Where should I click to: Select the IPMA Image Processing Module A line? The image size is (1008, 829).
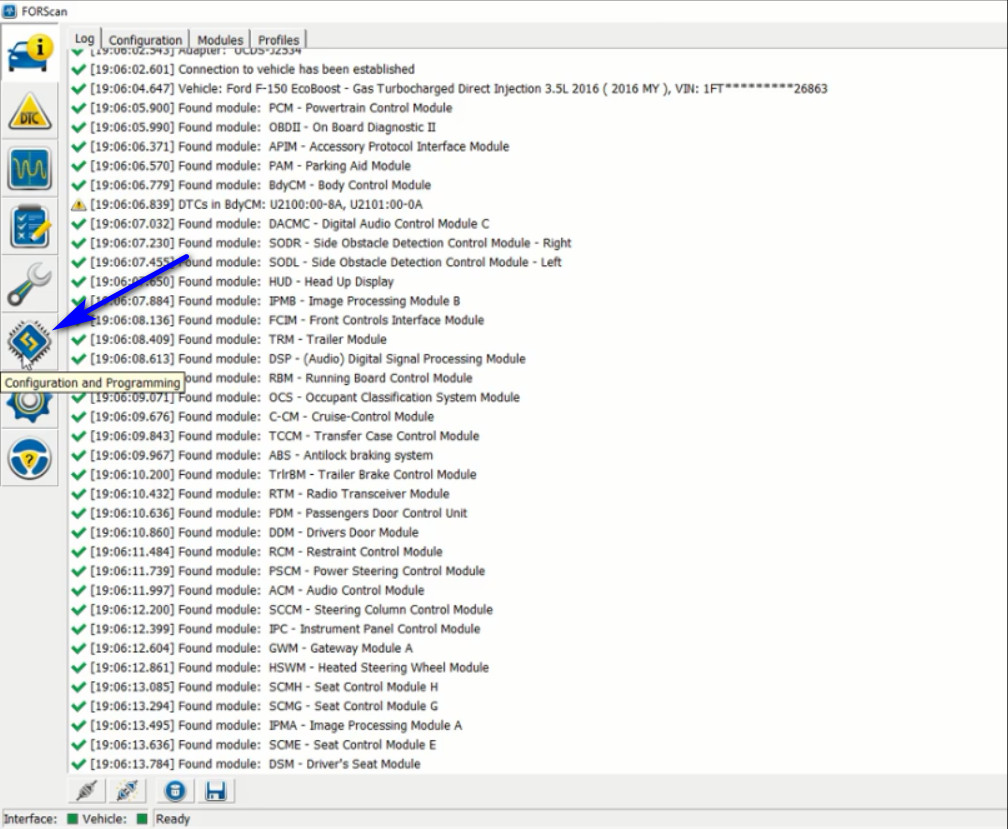[267, 725]
